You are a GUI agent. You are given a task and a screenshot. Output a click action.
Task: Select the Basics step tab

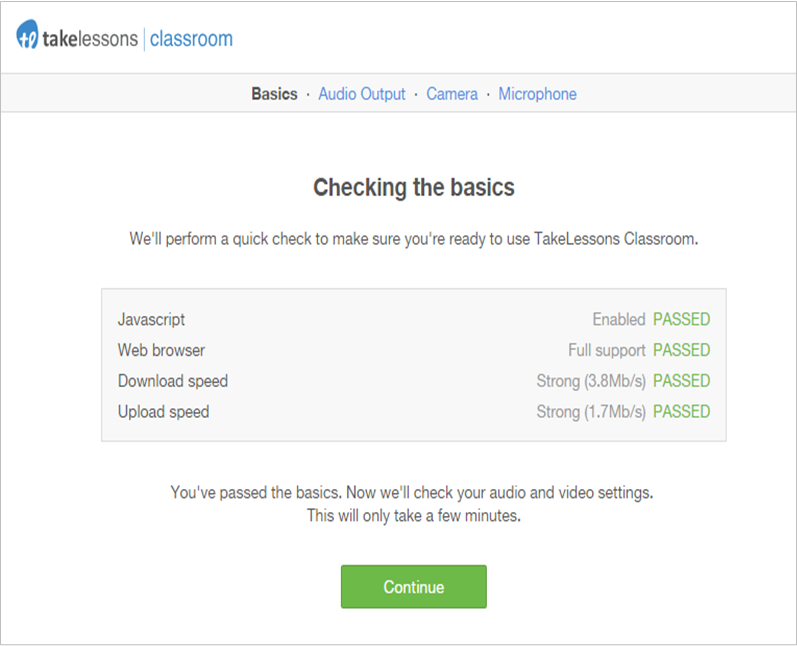(274, 94)
